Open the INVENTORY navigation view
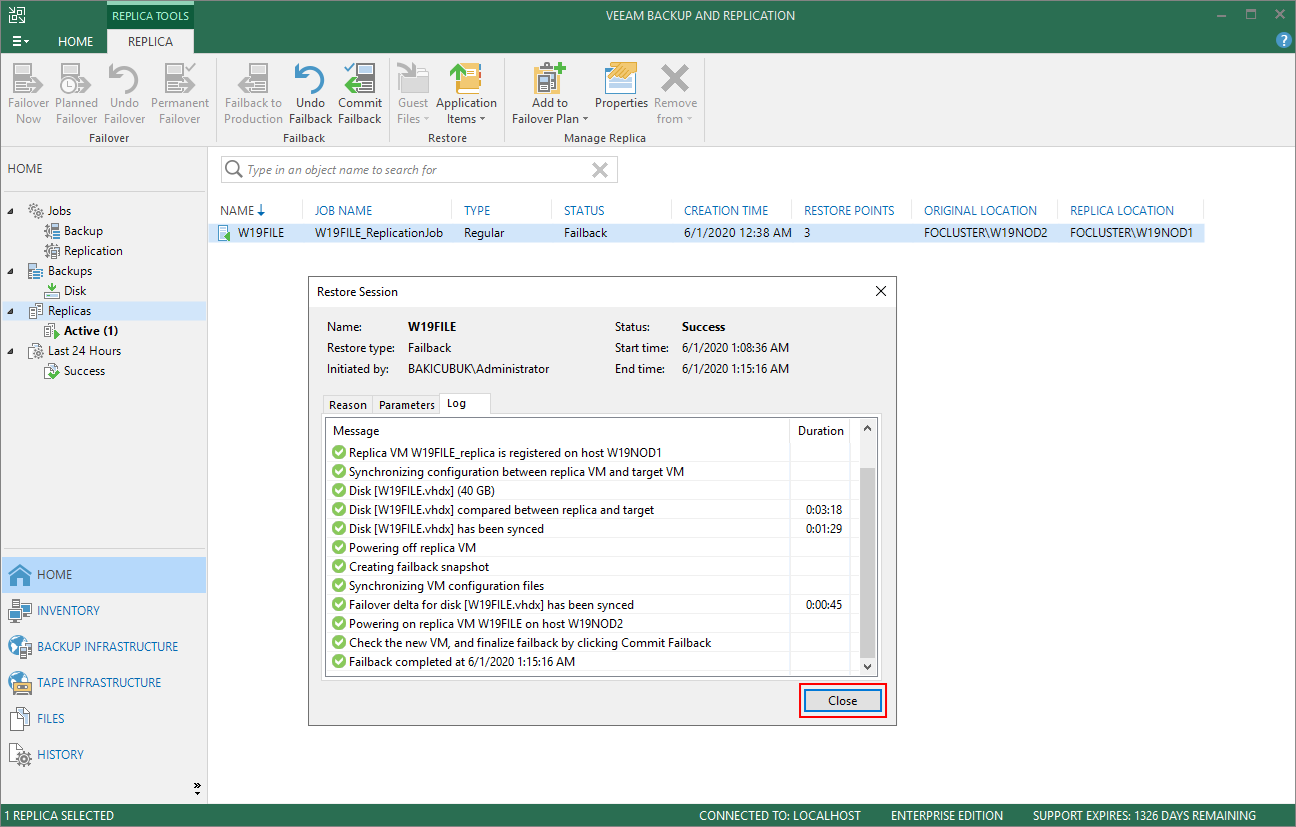The height and width of the screenshot is (827, 1296). click(104, 611)
